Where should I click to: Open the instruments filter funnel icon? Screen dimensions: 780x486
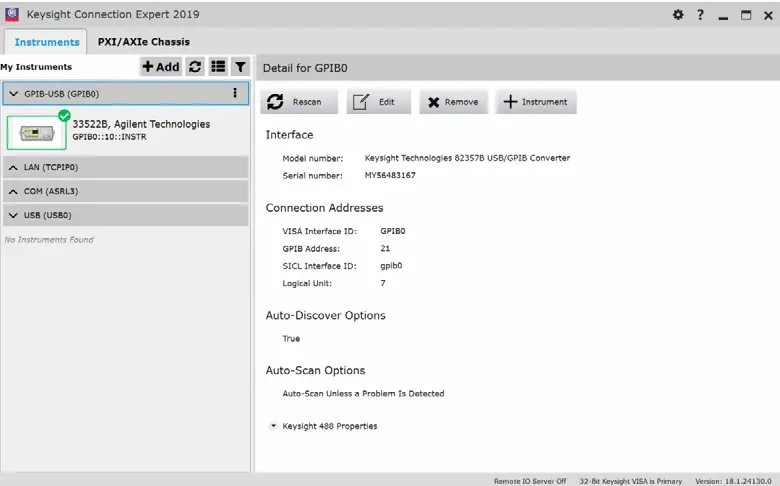click(240, 67)
